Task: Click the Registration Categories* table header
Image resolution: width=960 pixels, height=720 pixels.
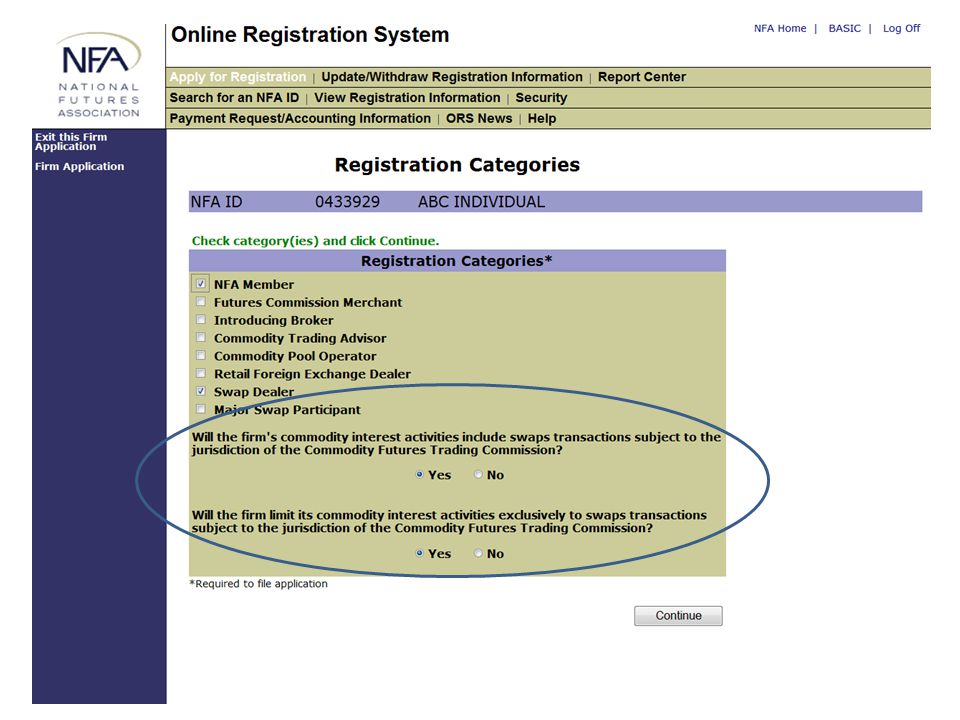Action: click(457, 261)
